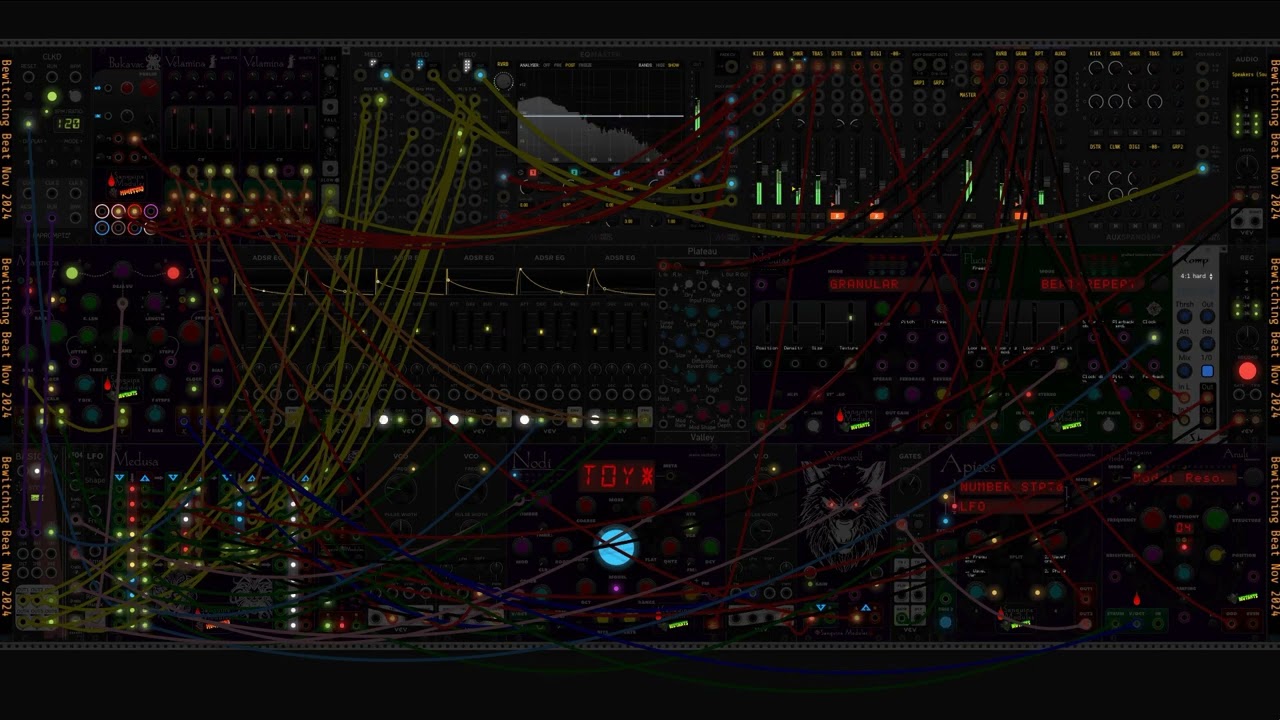Turn the LEVEL knob on the Audio module
The width and height of the screenshot is (1280, 720).
1247,168
